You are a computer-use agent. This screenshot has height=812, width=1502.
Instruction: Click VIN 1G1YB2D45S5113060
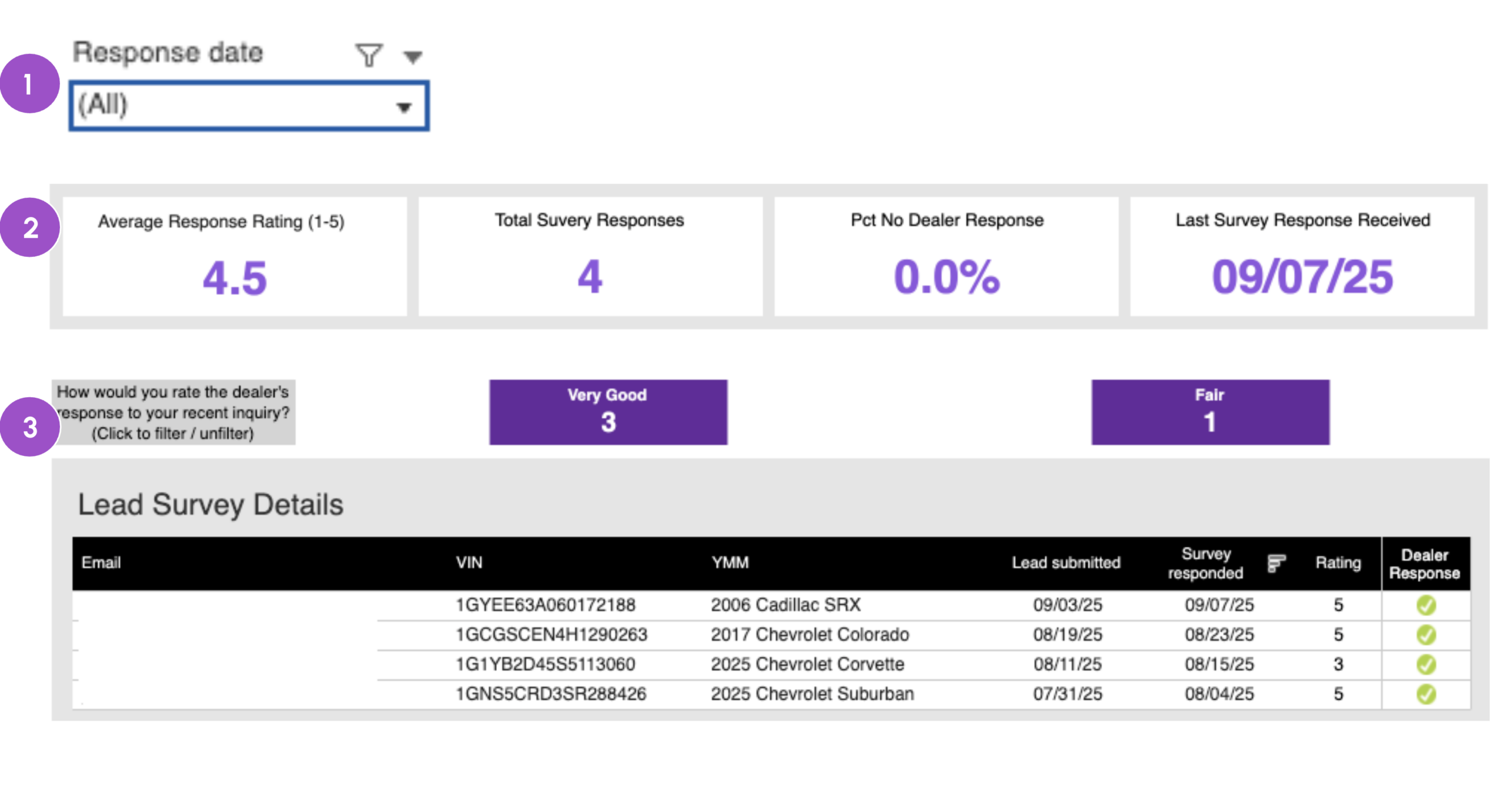pyautogui.click(x=545, y=665)
